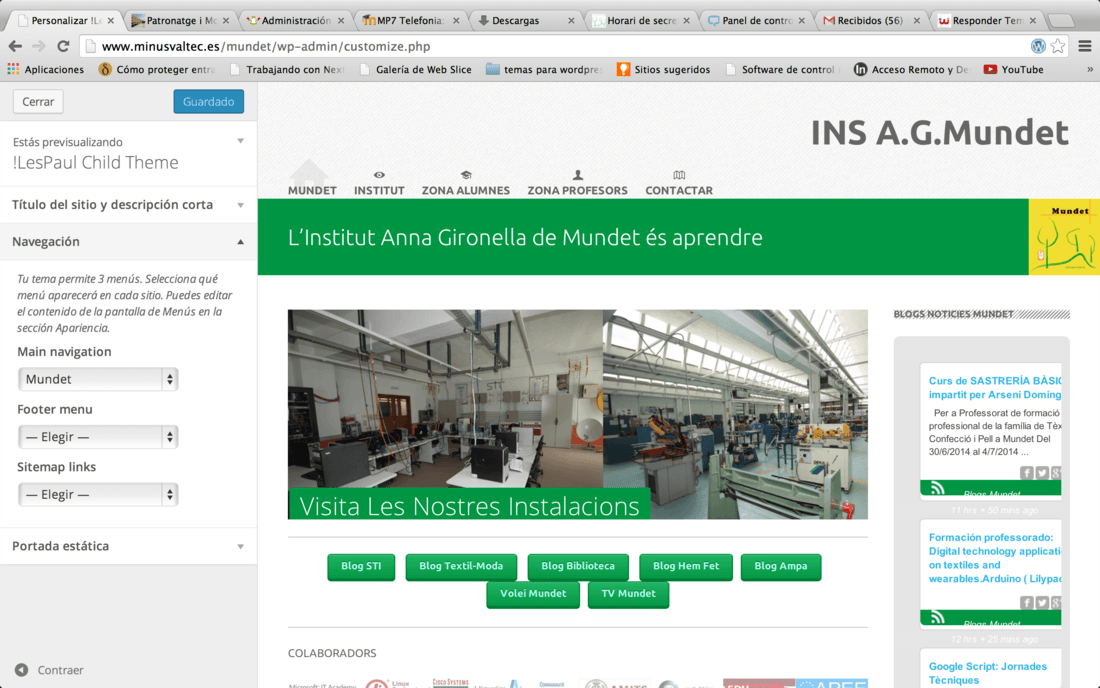Go forward using the browser forward arrow

click(39, 46)
